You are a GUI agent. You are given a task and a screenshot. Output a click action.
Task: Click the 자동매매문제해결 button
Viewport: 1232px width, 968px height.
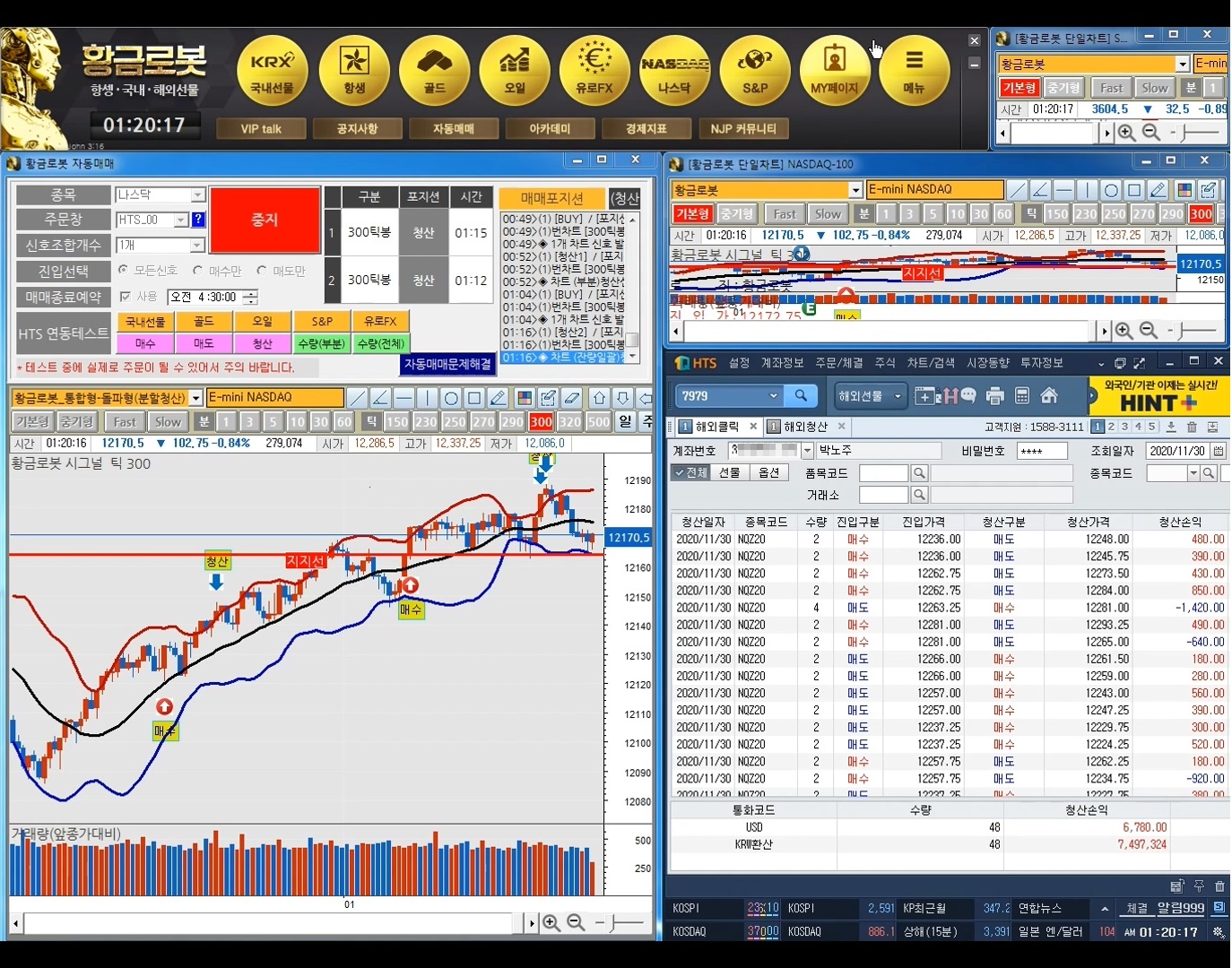(x=447, y=364)
